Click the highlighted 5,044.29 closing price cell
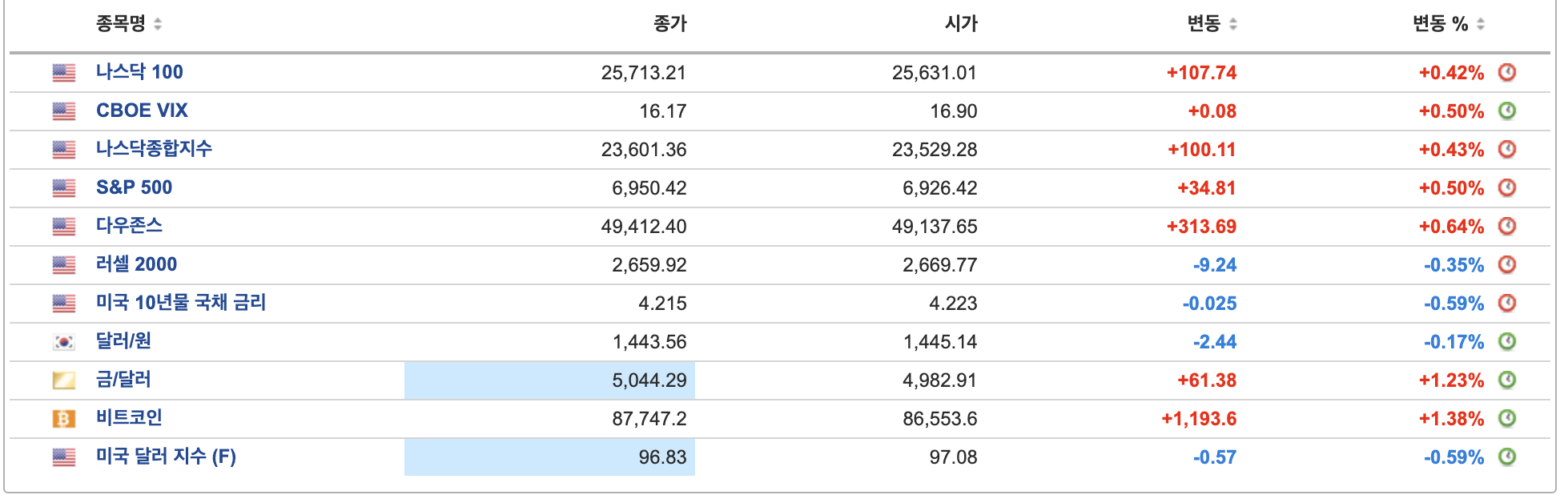Image resolution: width=1568 pixels, height=503 pixels. pos(549,380)
